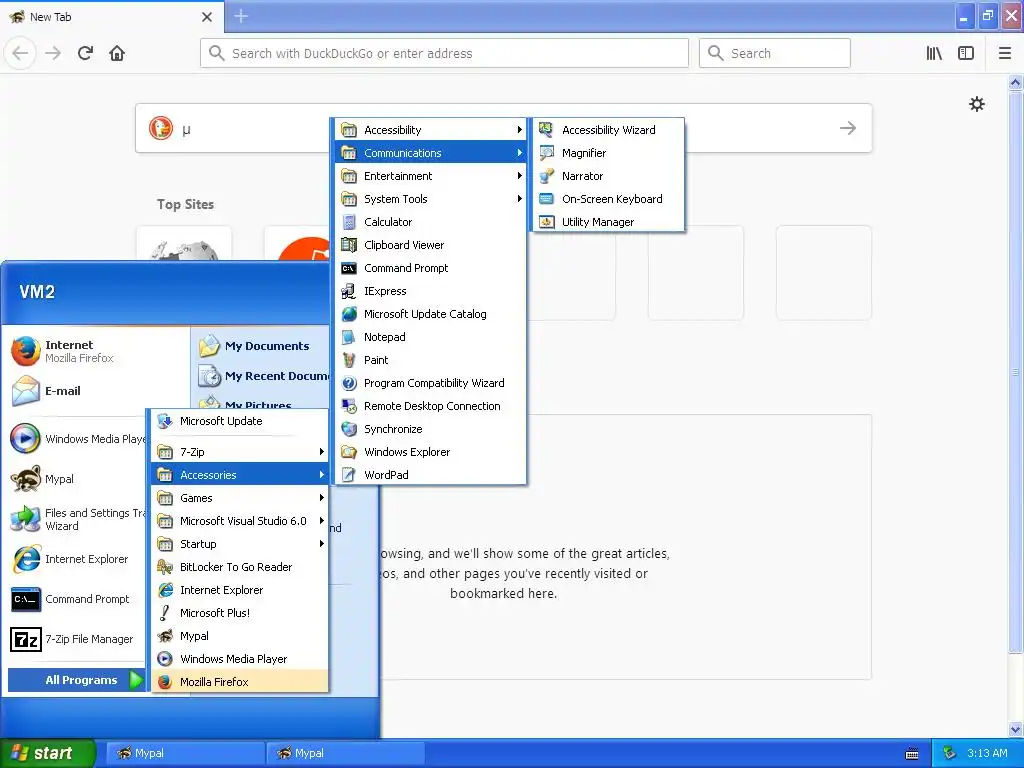Image resolution: width=1024 pixels, height=768 pixels.
Task: Click the browser reload button
Action: (85, 53)
